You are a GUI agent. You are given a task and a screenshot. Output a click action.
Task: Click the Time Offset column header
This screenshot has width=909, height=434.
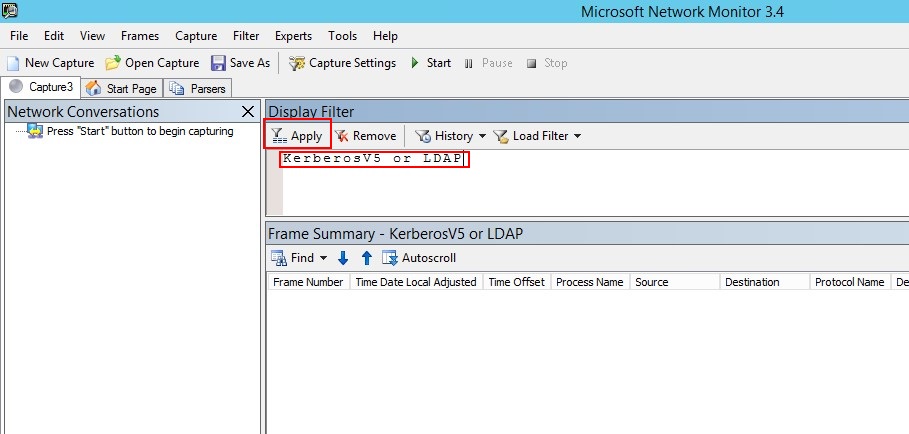pyautogui.click(x=517, y=282)
